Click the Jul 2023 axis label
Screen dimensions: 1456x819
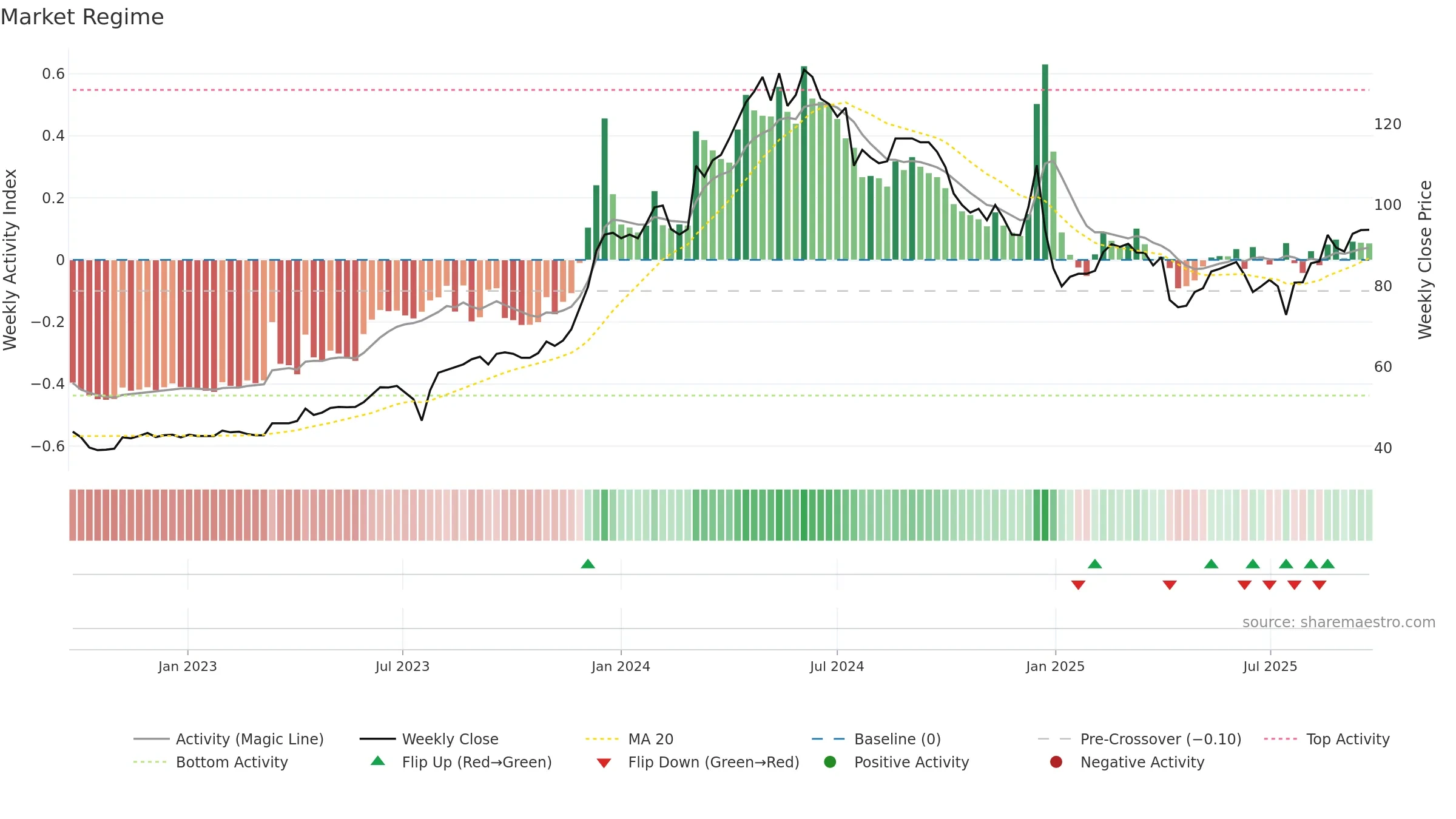[x=402, y=667]
